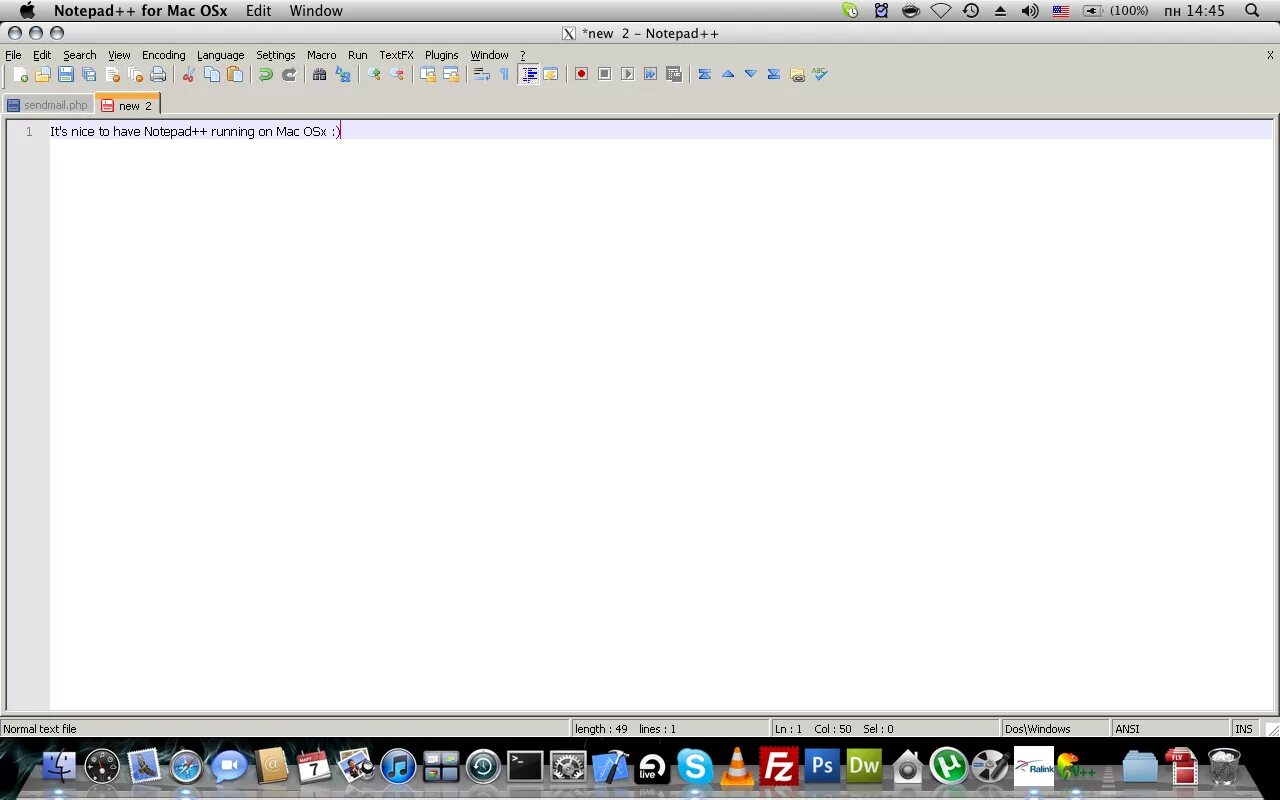Close the current document via toolbar icon
The image size is (1280, 800).
tap(112, 74)
